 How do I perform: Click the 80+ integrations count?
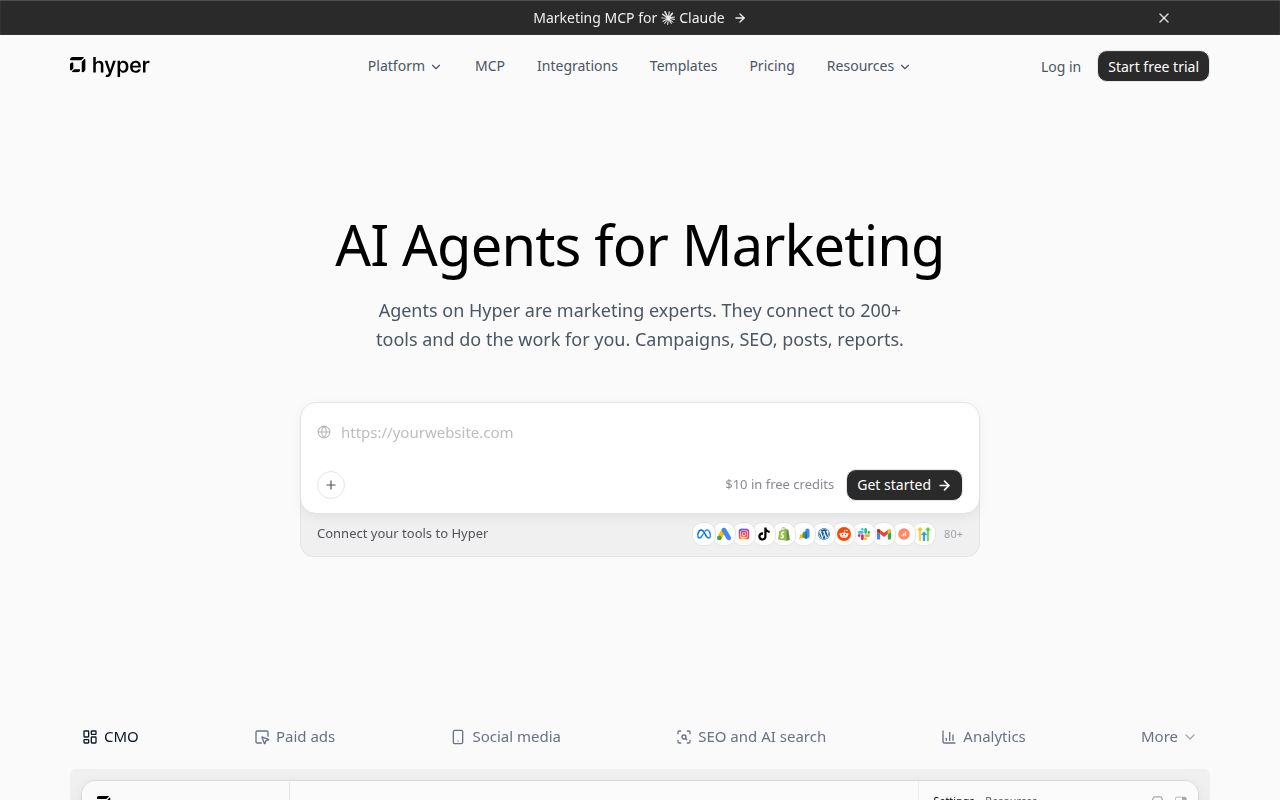[953, 534]
